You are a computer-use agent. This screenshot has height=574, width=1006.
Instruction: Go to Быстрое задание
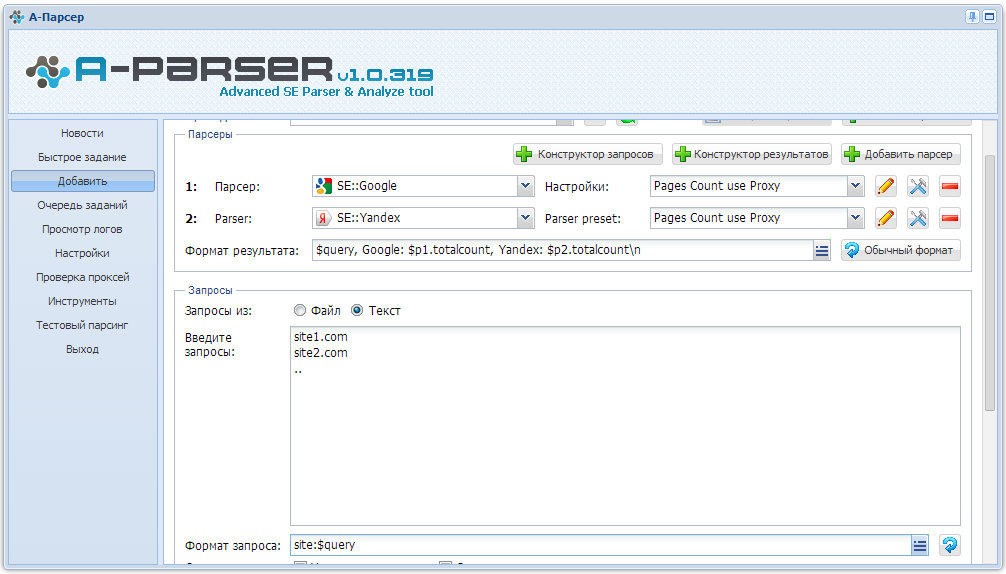[82, 157]
